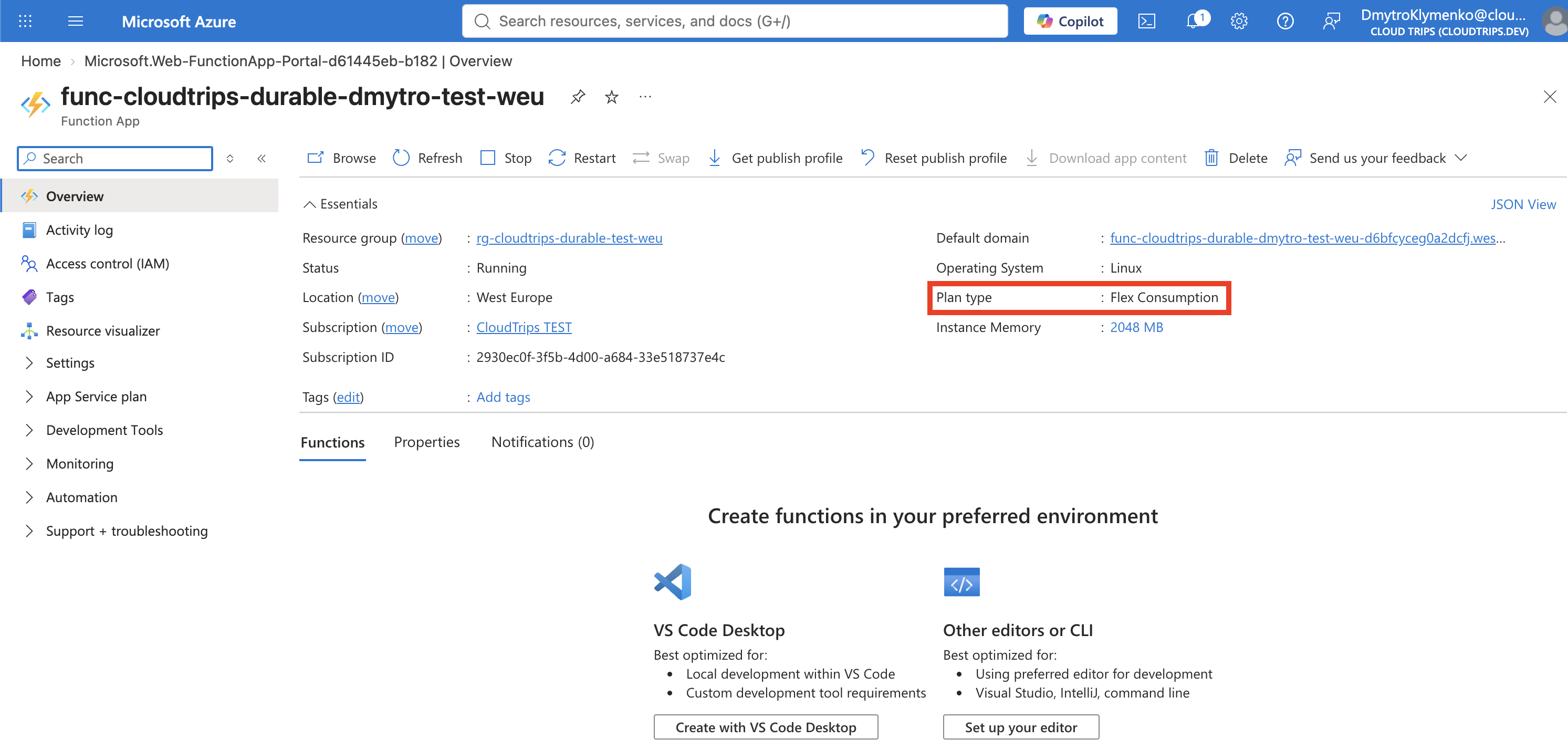Open portal settings gear
Screen dimensions: 1568x749
[x=1239, y=22]
